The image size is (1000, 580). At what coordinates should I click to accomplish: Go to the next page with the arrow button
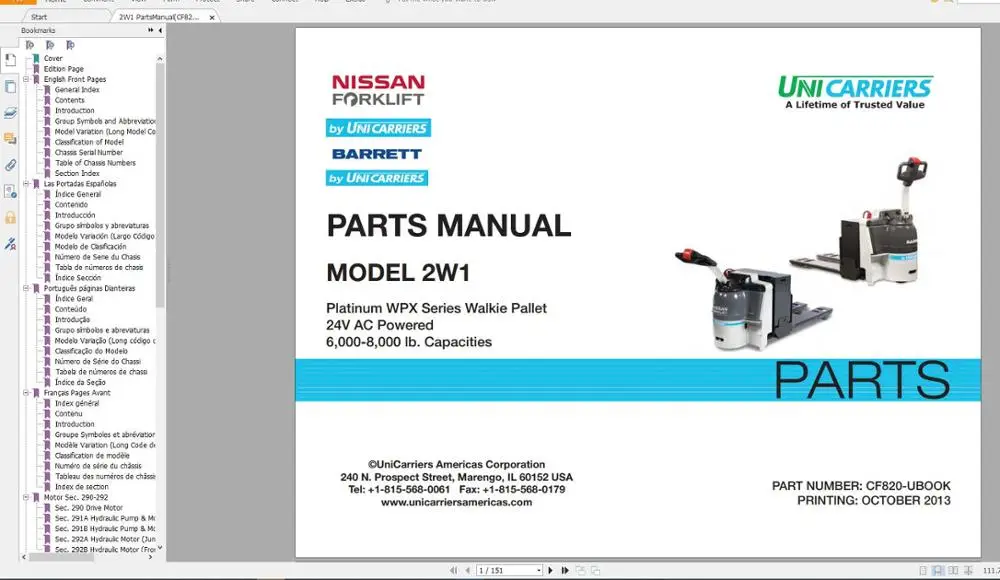550,569
